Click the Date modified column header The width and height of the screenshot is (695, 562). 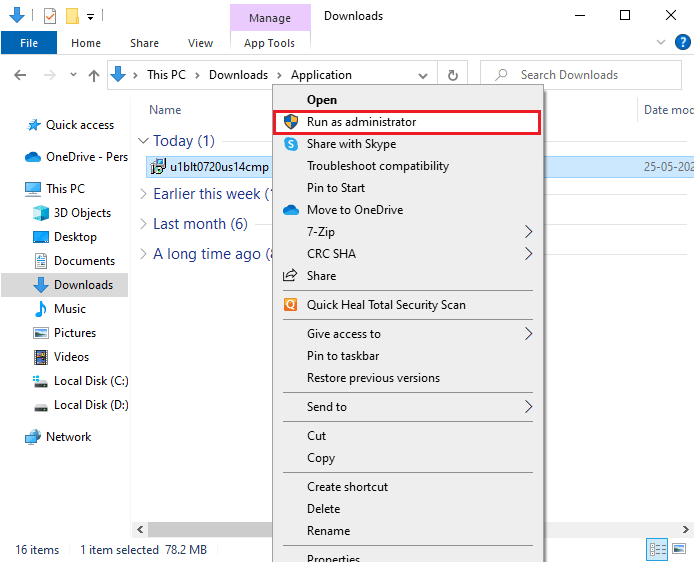click(668, 110)
